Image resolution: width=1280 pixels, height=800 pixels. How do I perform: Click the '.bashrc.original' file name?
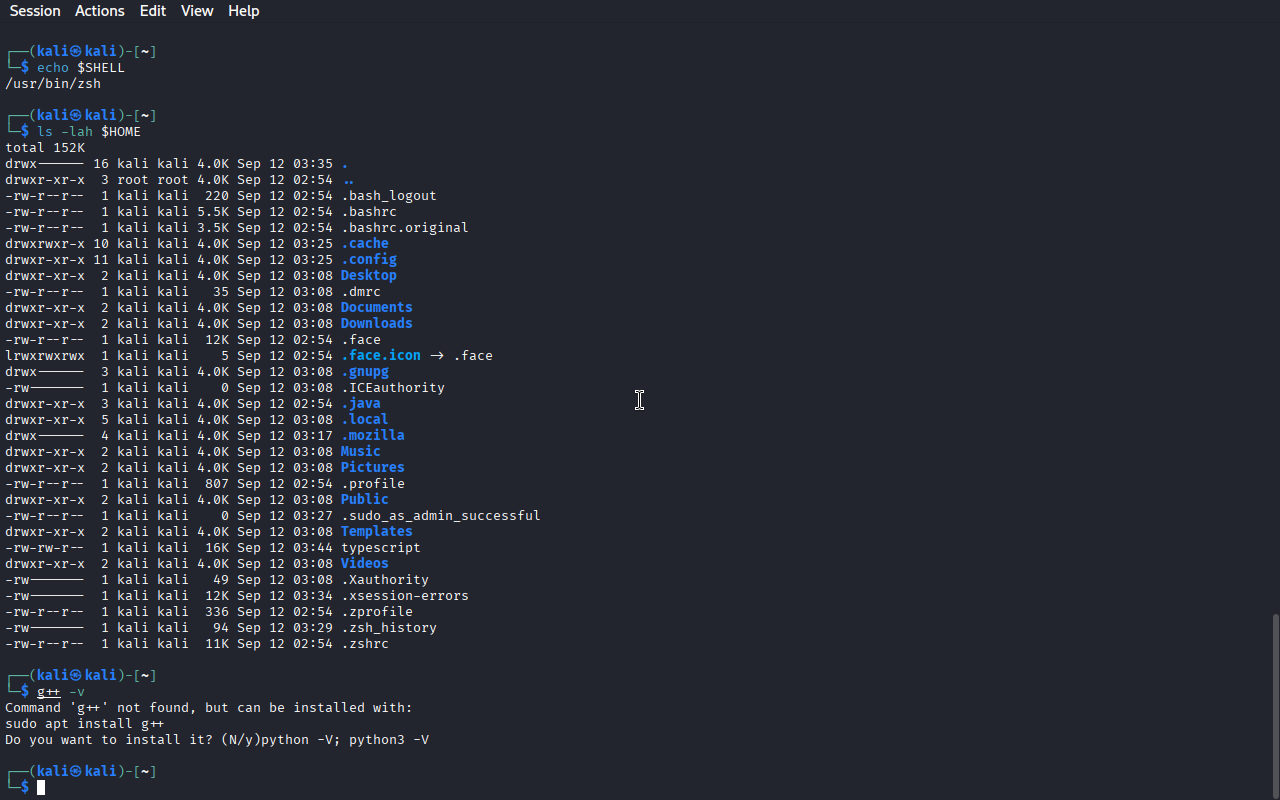click(x=405, y=228)
